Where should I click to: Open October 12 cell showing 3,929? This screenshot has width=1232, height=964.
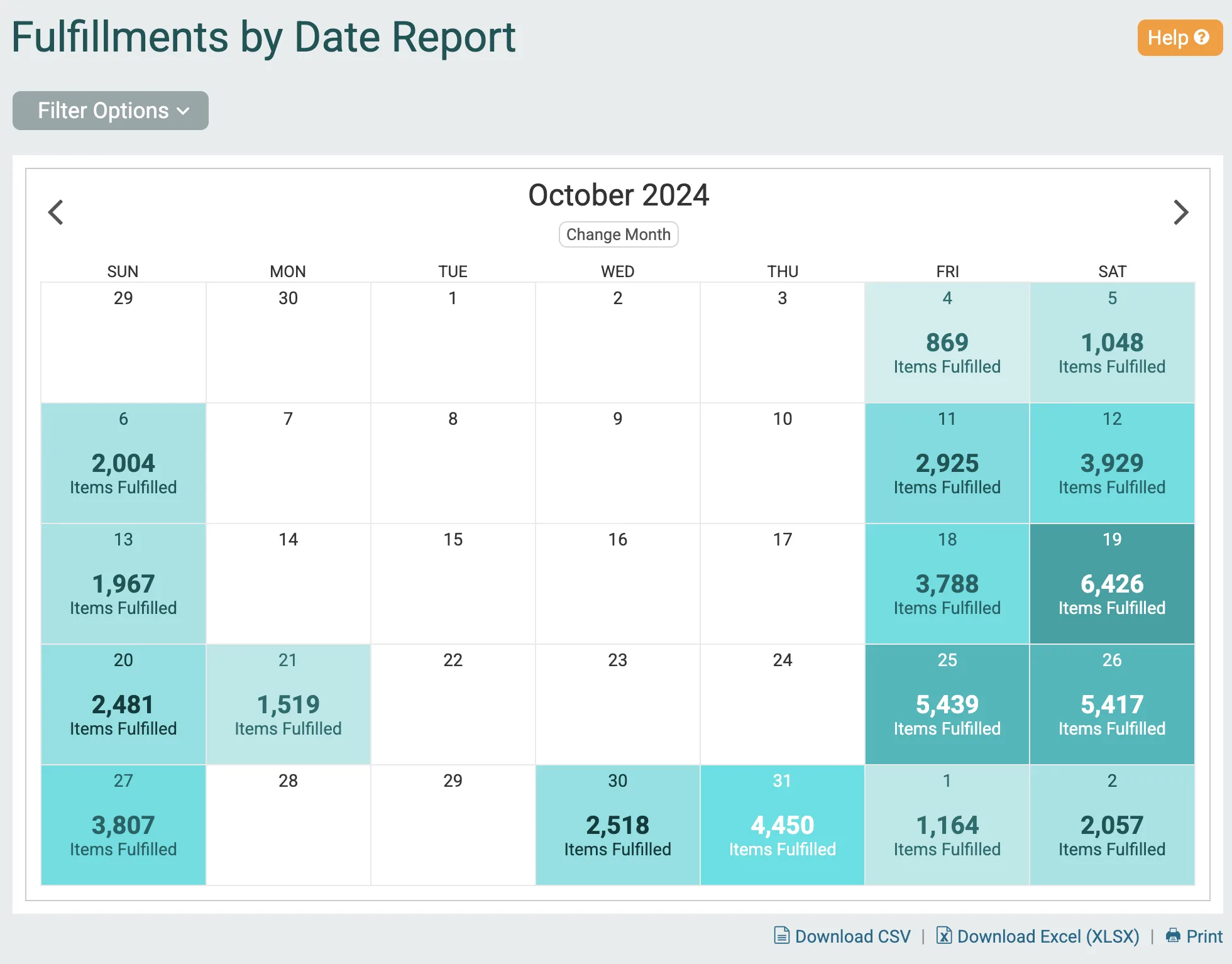[x=1111, y=464]
